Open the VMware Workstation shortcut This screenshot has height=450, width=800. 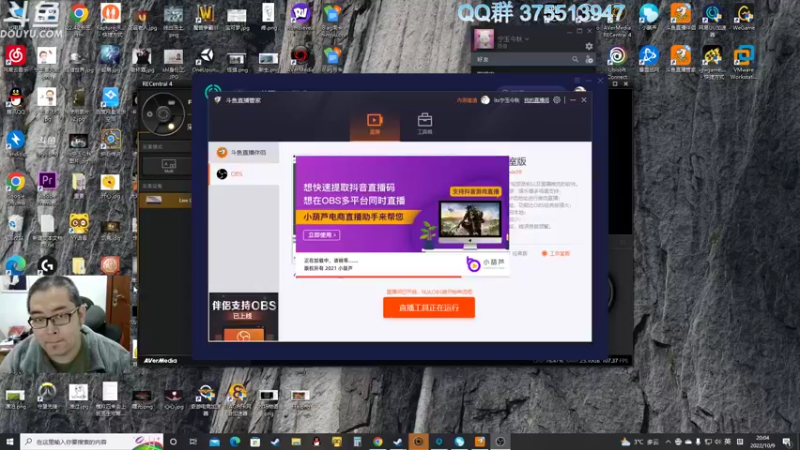(743, 62)
